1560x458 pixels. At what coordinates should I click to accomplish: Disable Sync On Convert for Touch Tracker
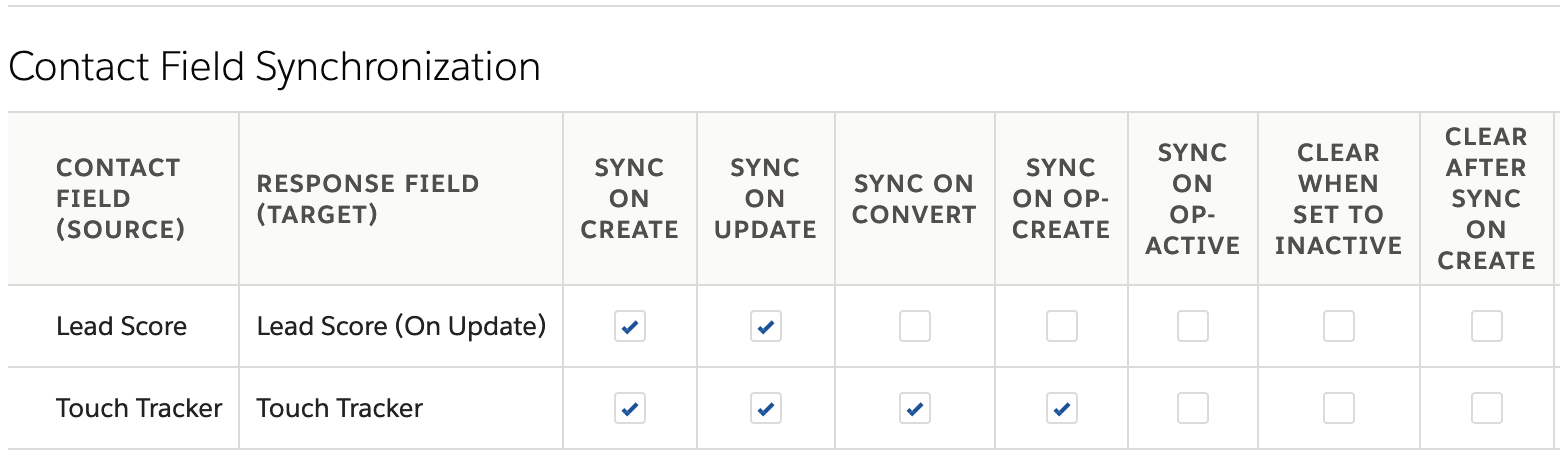click(915, 408)
